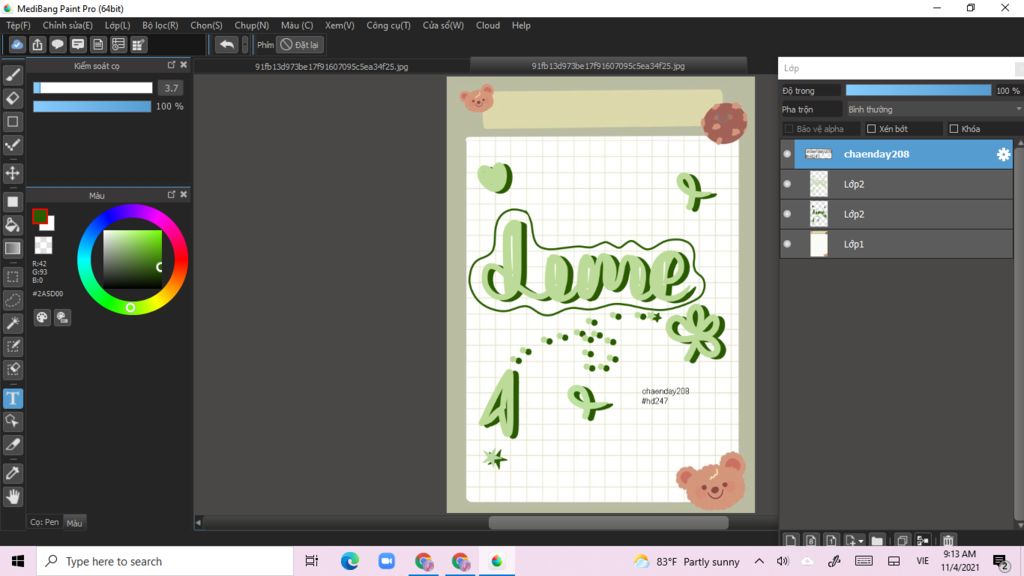Add a layer folder
The height and width of the screenshot is (576, 1024).
(877, 541)
